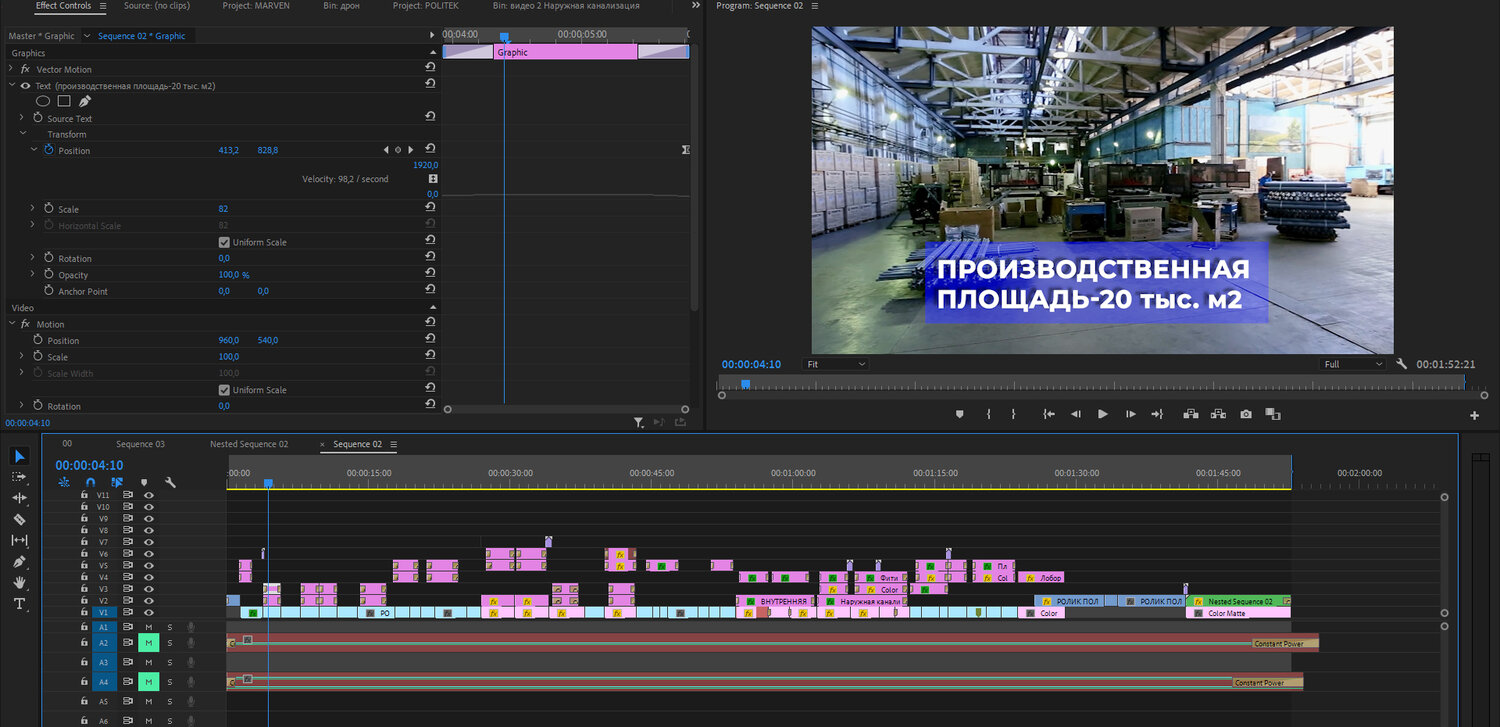
Task: Select the Type tool
Action: click(19, 603)
